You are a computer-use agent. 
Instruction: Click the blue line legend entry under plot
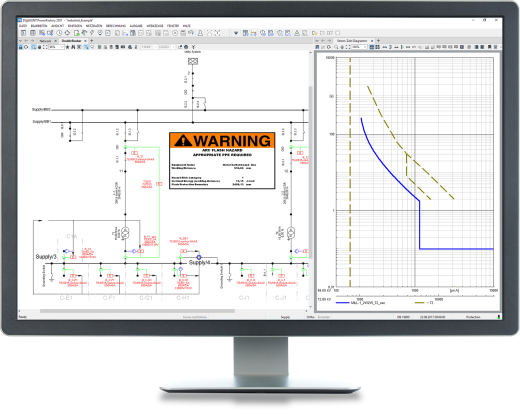361,303
